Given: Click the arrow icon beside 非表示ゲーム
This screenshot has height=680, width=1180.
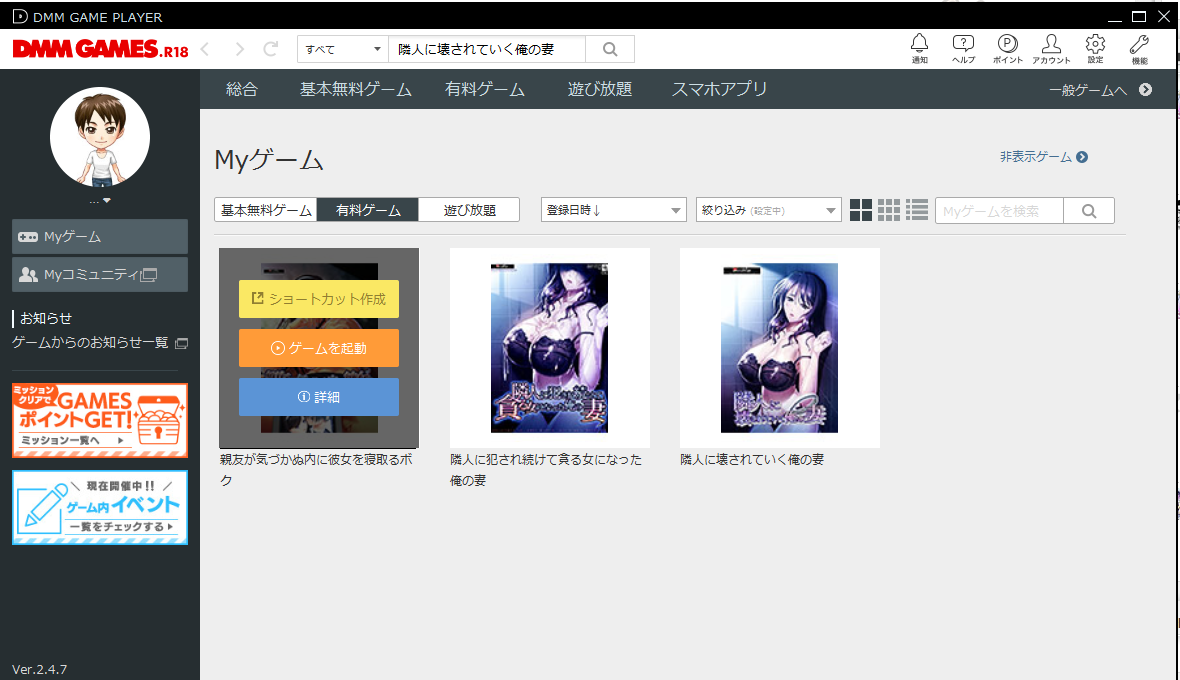Looking at the screenshot, I should click(x=1082, y=157).
